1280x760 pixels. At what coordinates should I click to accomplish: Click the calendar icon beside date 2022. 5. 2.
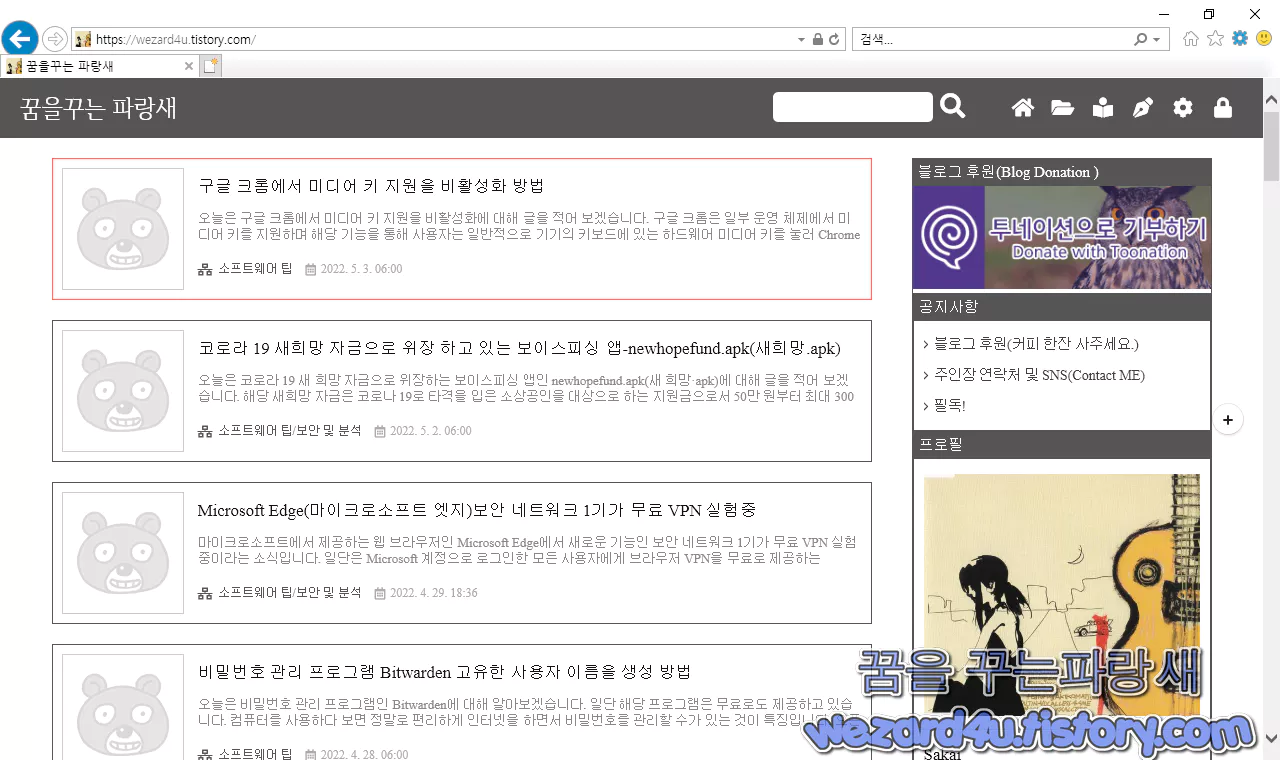coord(378,430)
